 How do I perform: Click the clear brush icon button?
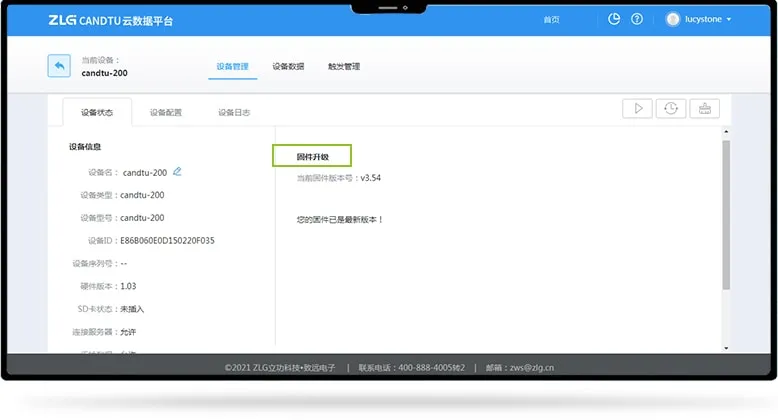pyautogui.click(x=704, y=109)
